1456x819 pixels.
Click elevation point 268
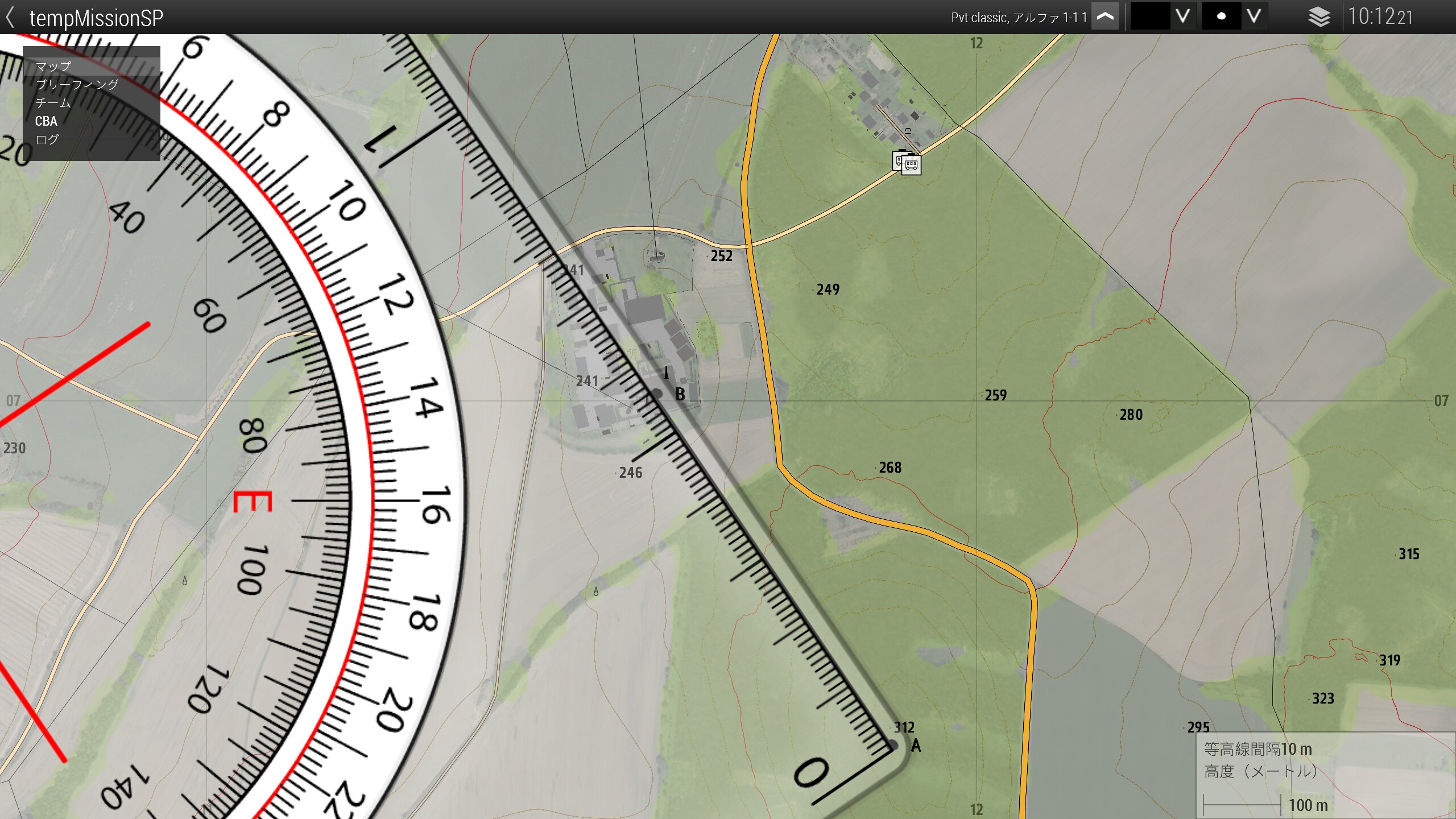point(890,468)
